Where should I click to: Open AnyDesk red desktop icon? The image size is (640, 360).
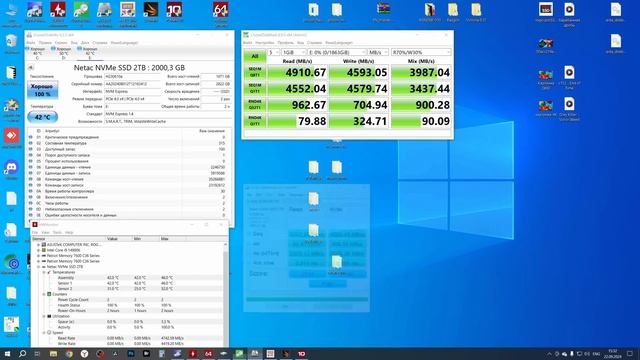click(11, 138)
